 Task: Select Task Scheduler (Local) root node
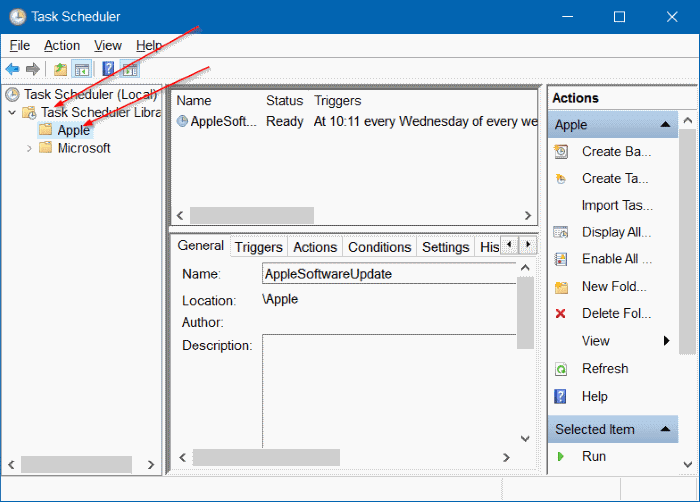pos(90,94)
